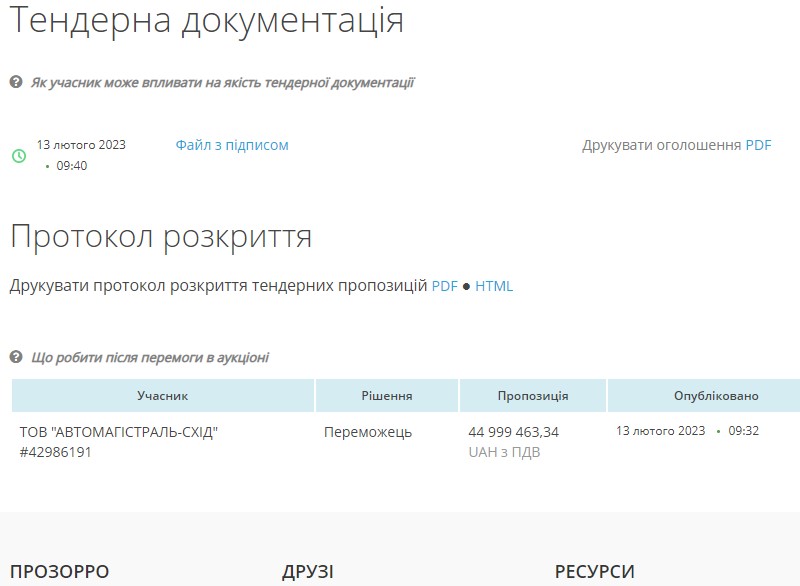
Task: Click the participant code #42986191
Action: (x=56, y=452)
